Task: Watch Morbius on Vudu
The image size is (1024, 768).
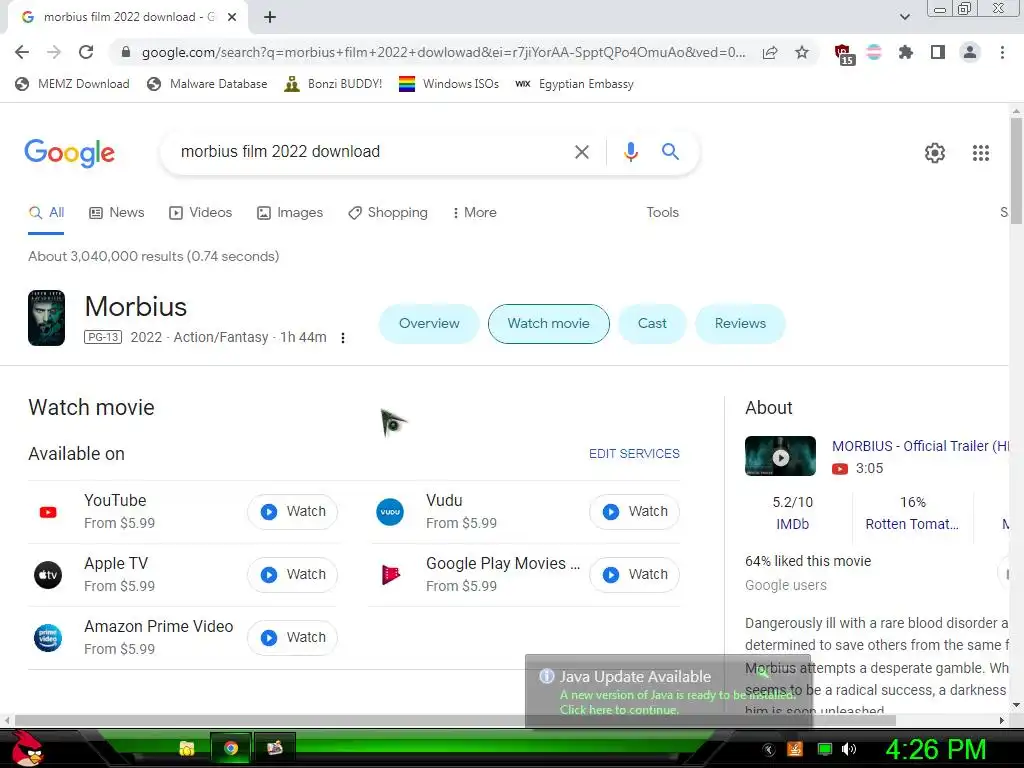Action: click(634, 512)
